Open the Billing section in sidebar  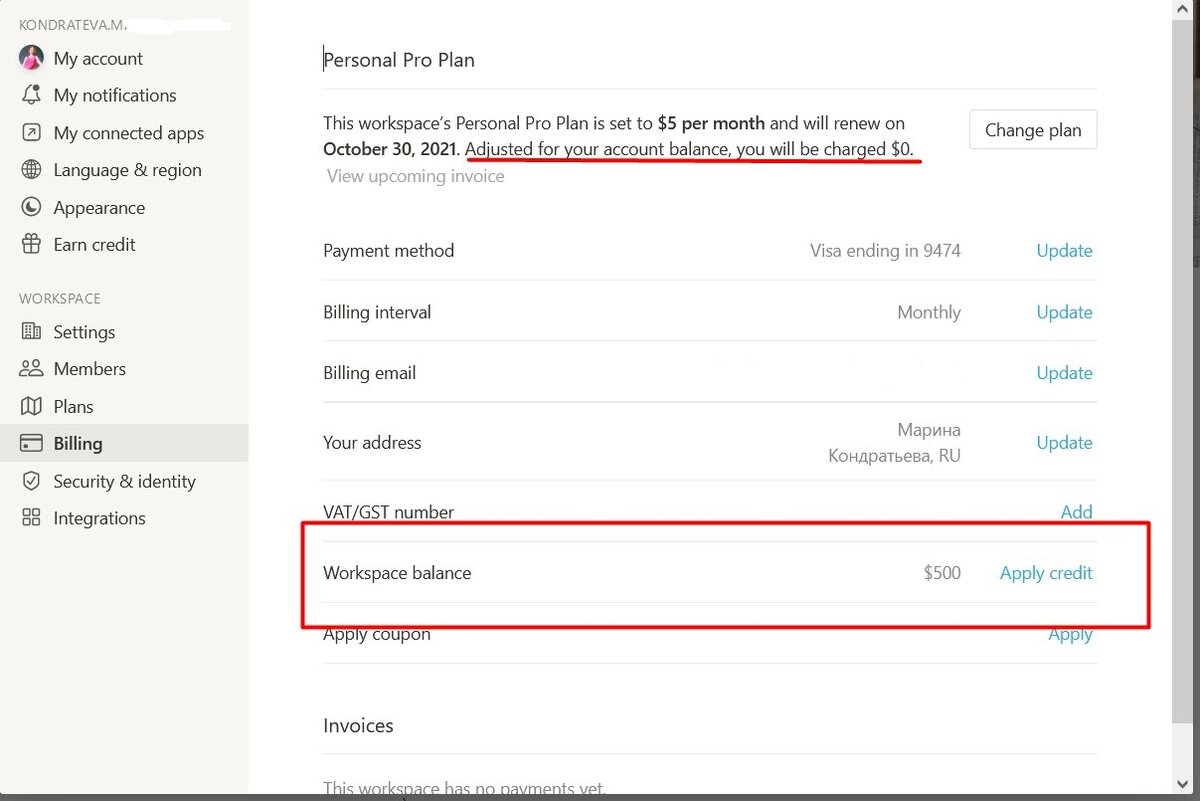point(78,444)
